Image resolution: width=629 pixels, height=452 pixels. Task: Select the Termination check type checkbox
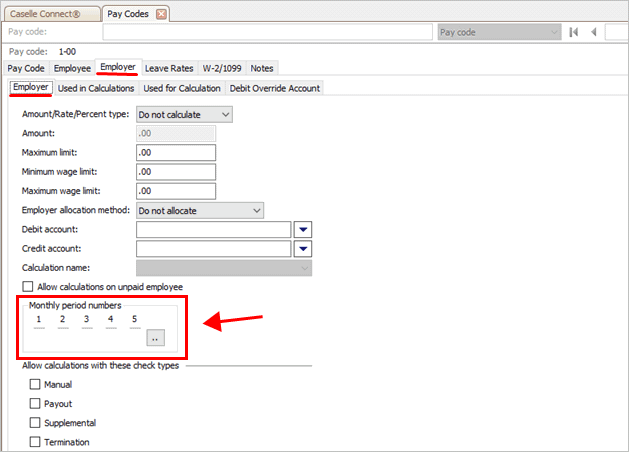36,441
